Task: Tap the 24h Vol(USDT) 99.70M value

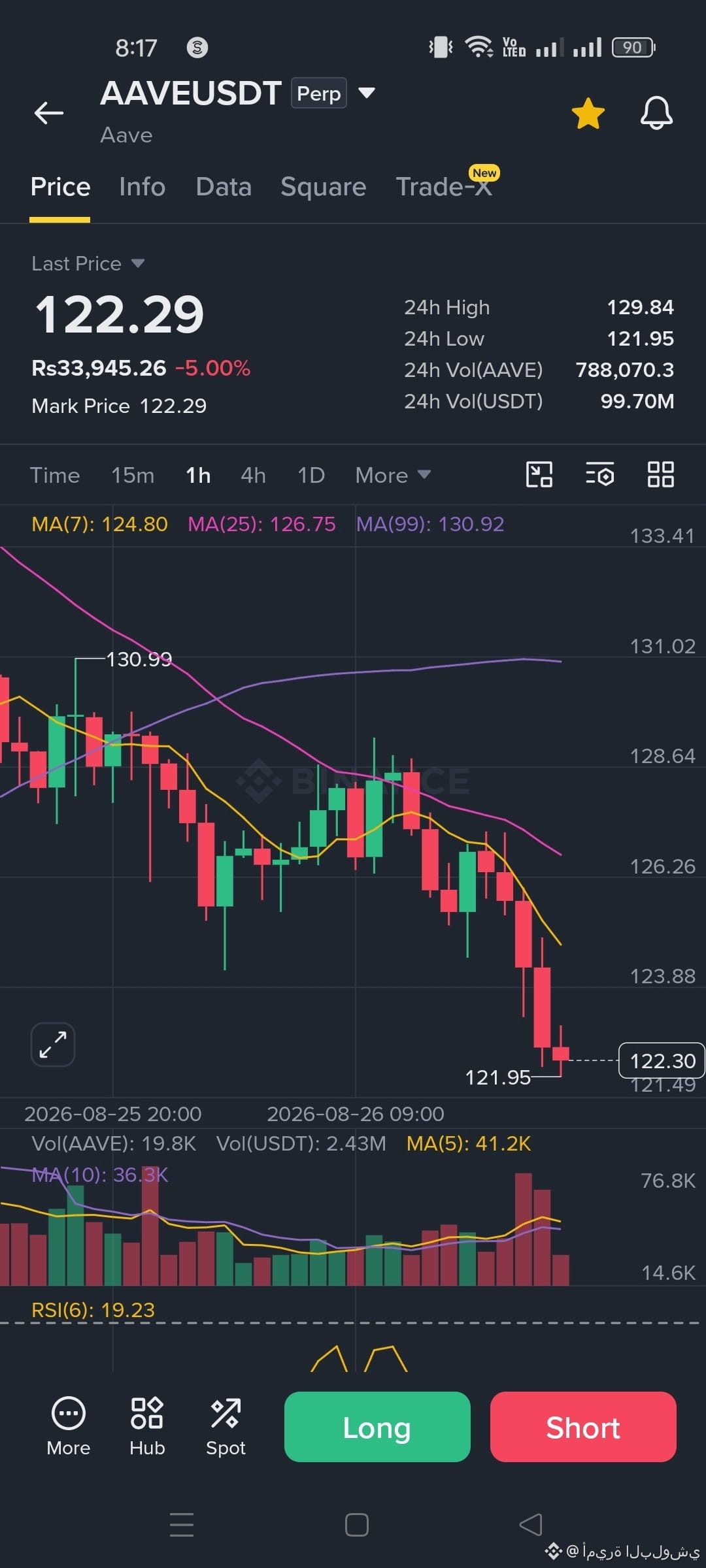Action: coord(637,401)
